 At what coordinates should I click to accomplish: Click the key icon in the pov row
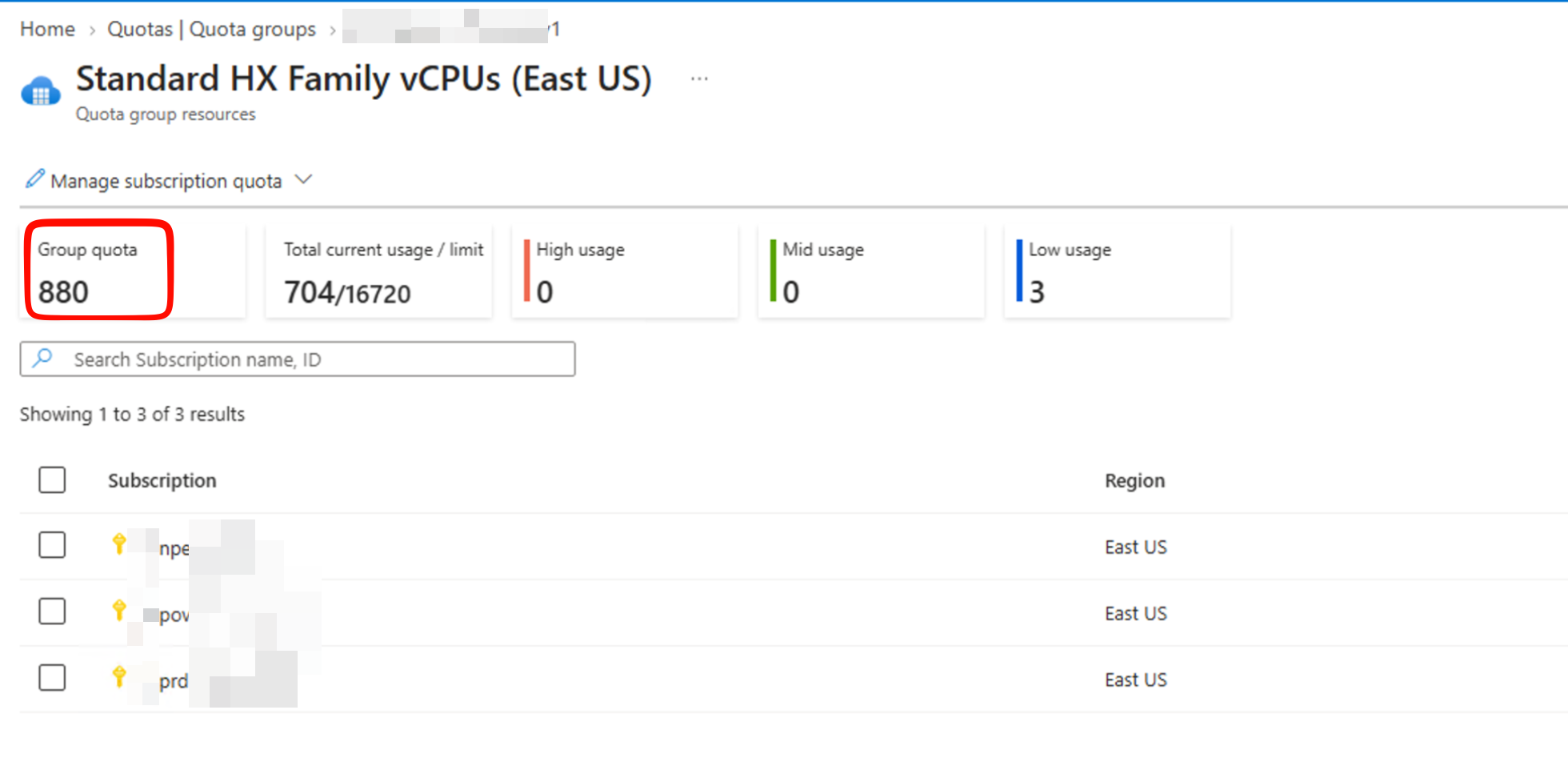tap(119, 611)
